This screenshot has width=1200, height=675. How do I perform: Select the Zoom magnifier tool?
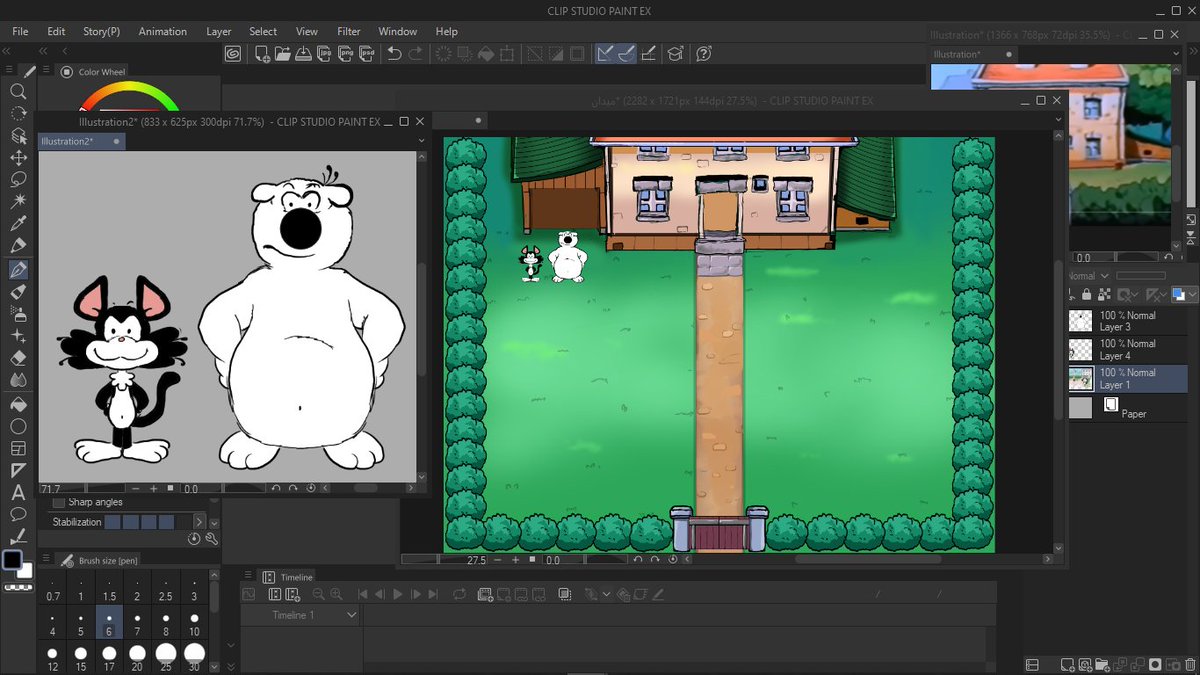coord(18,91)
